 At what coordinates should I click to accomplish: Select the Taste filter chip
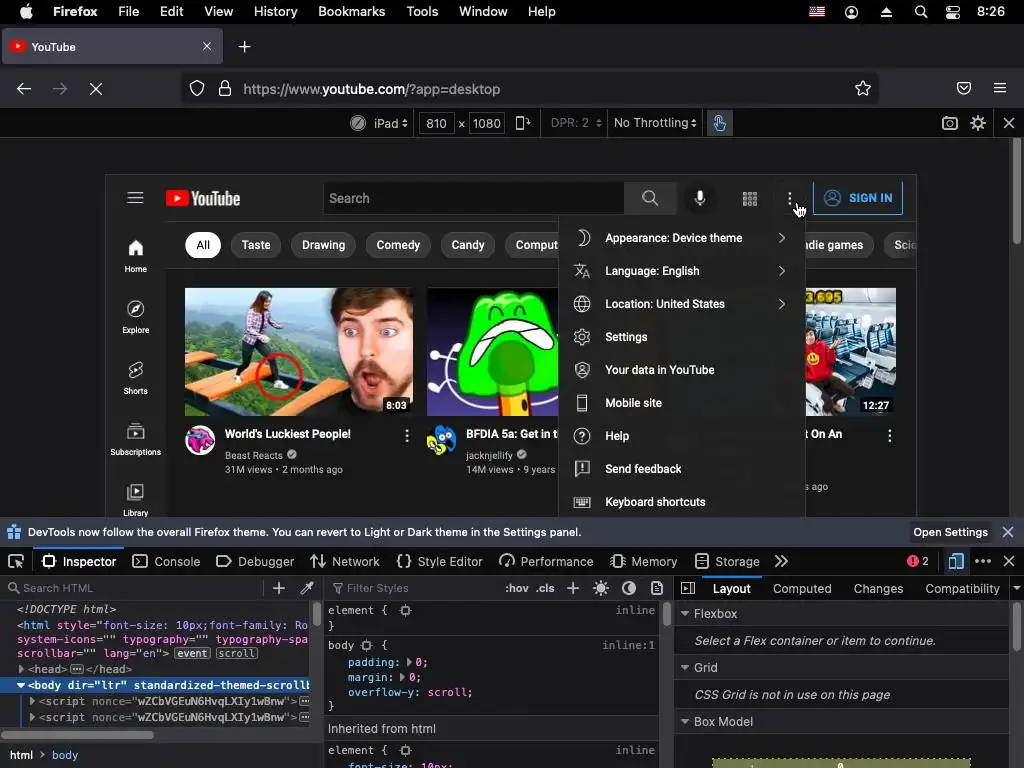click(x=256, y=245)
